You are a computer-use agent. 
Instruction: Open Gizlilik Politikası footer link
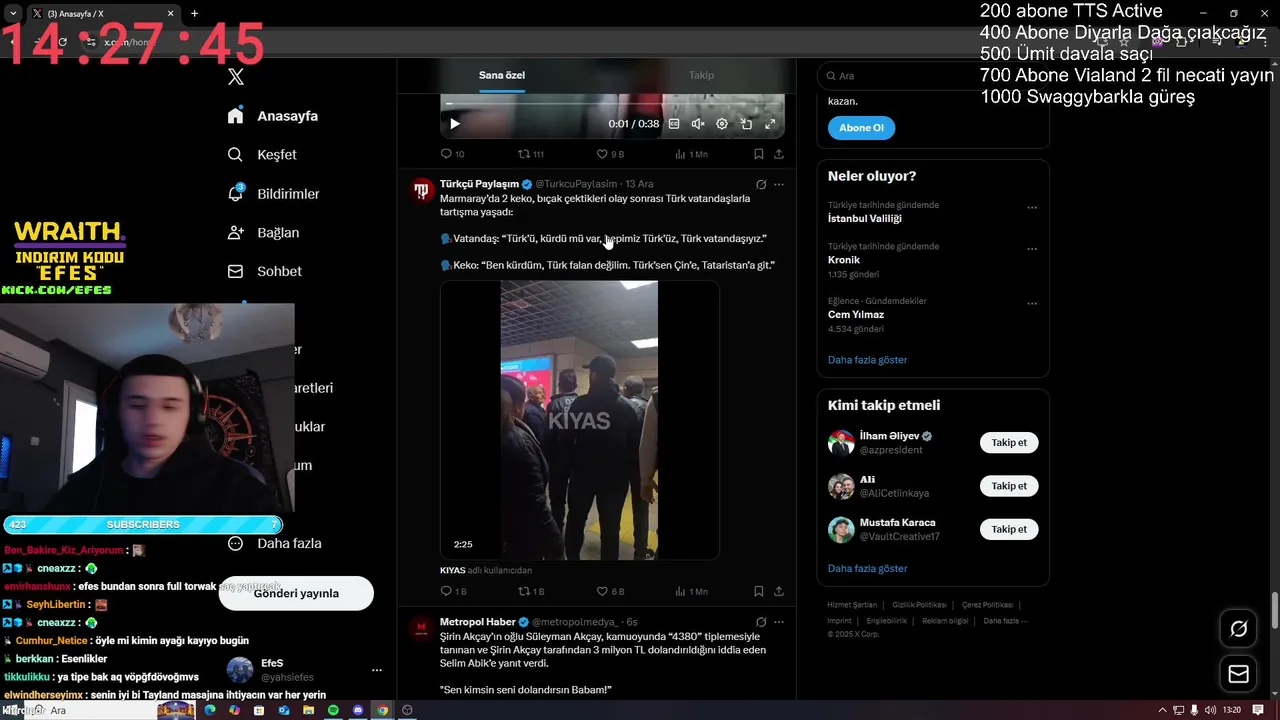919,605
